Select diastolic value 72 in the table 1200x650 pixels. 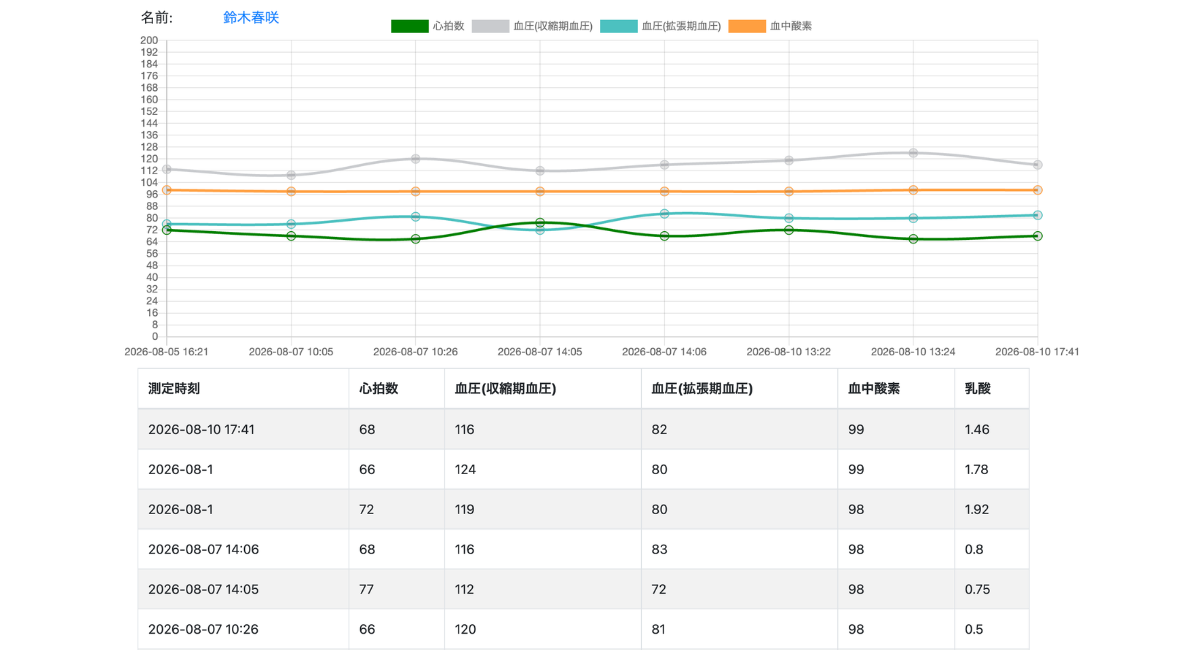[x=739, y=589]
